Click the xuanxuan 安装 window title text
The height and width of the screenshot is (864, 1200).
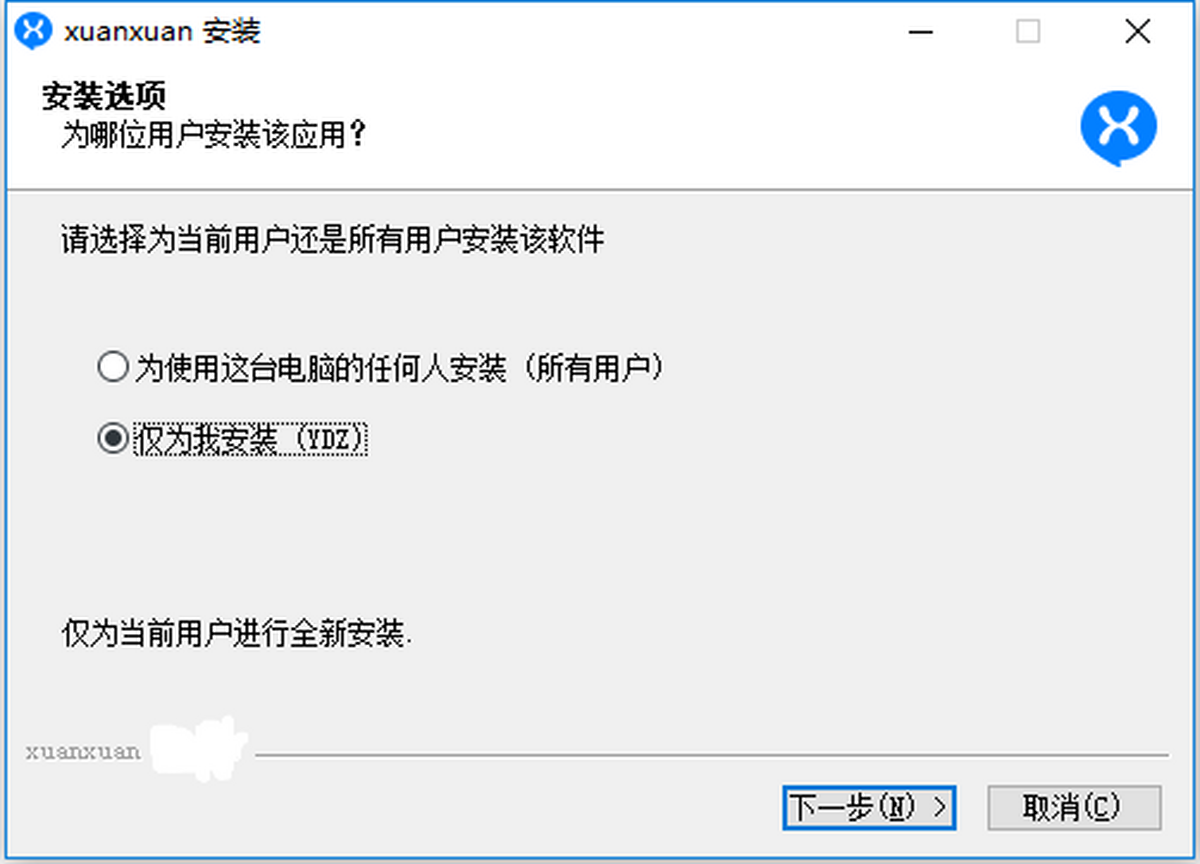[x=162, y=32]
